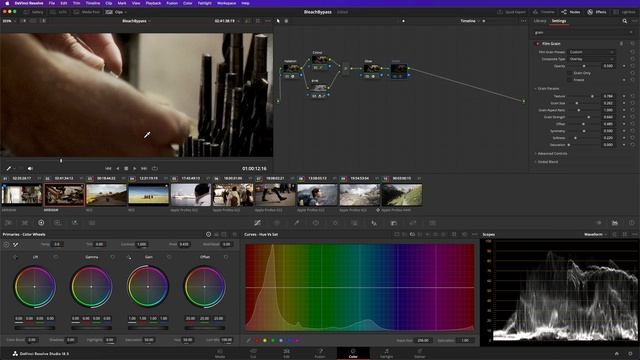This screenshot has width=640, height=360.
Task: Select the Film Grain node in graph
Action: click(x=398, y=70)
